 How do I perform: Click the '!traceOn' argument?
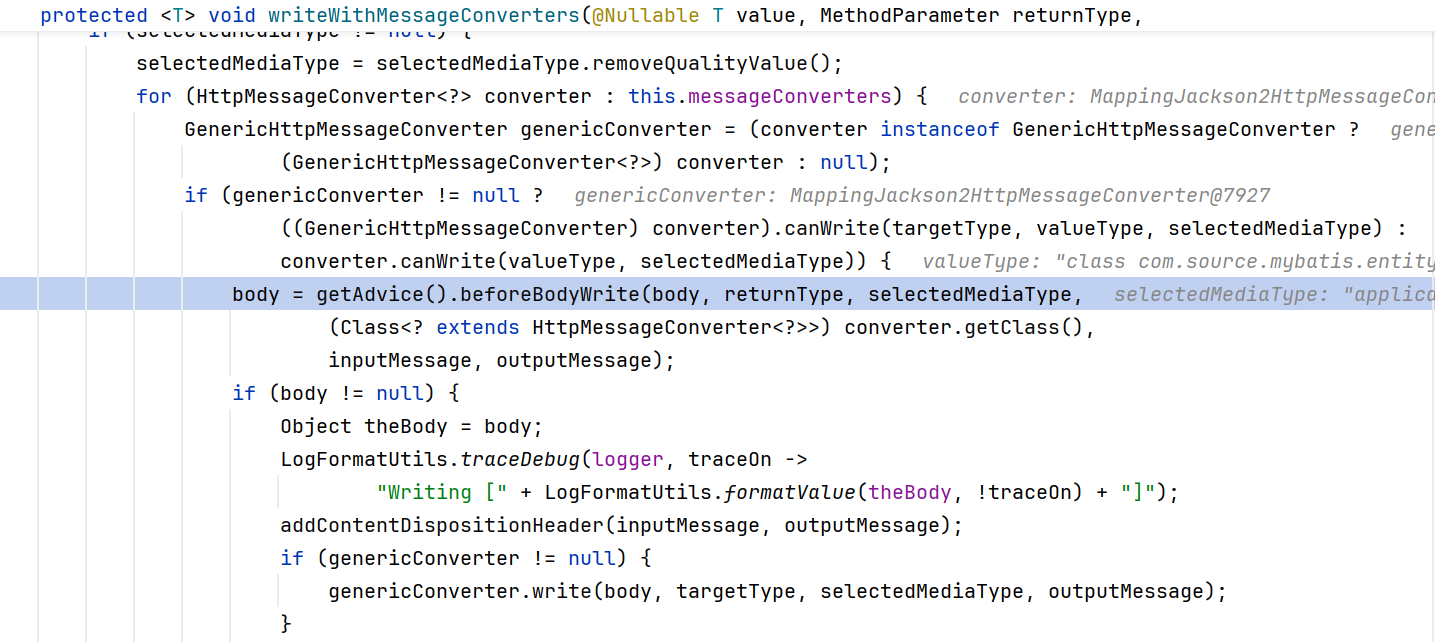coord(1024,492)
